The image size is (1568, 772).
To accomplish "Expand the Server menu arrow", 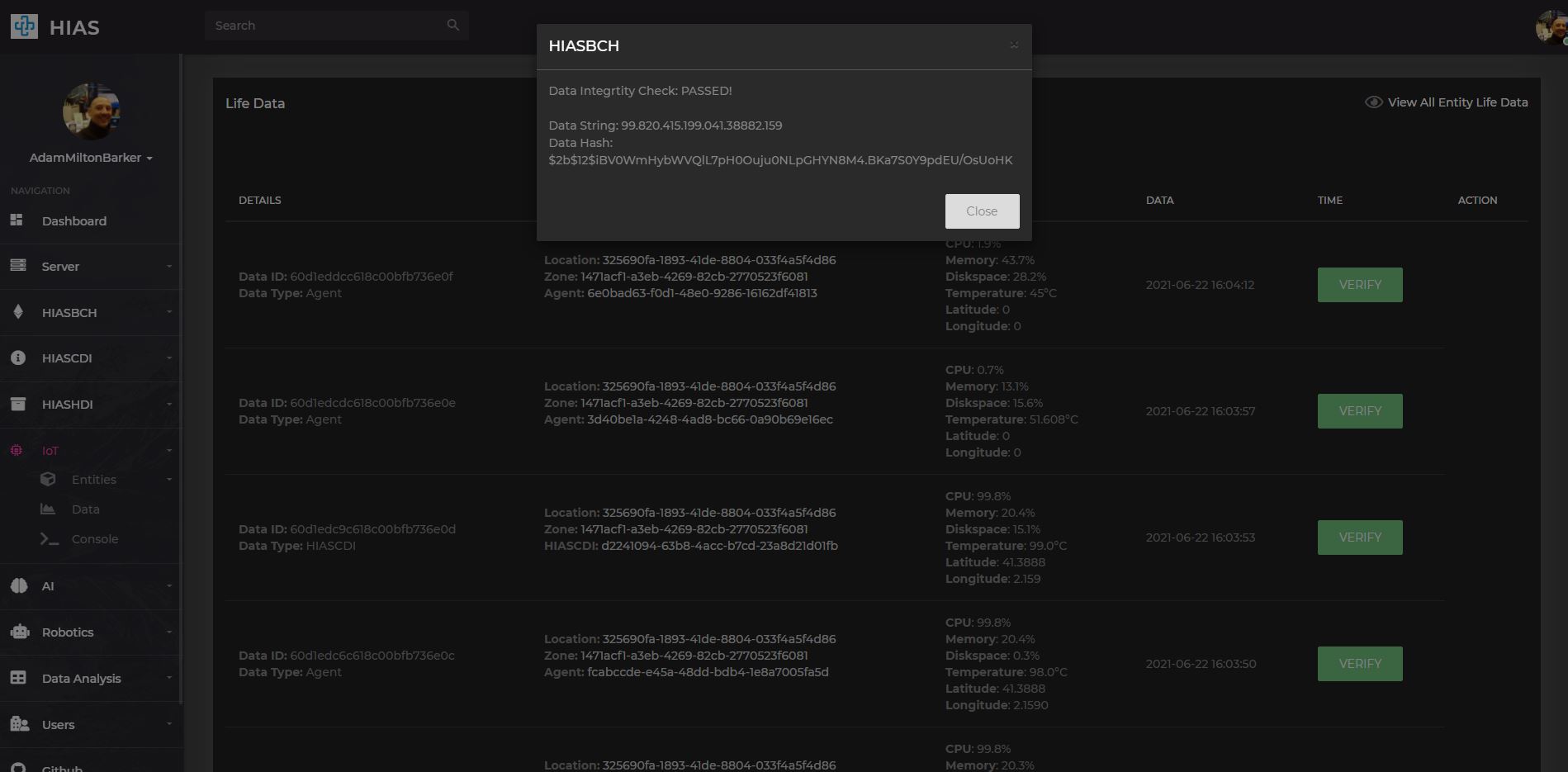I will click(169, 266).
